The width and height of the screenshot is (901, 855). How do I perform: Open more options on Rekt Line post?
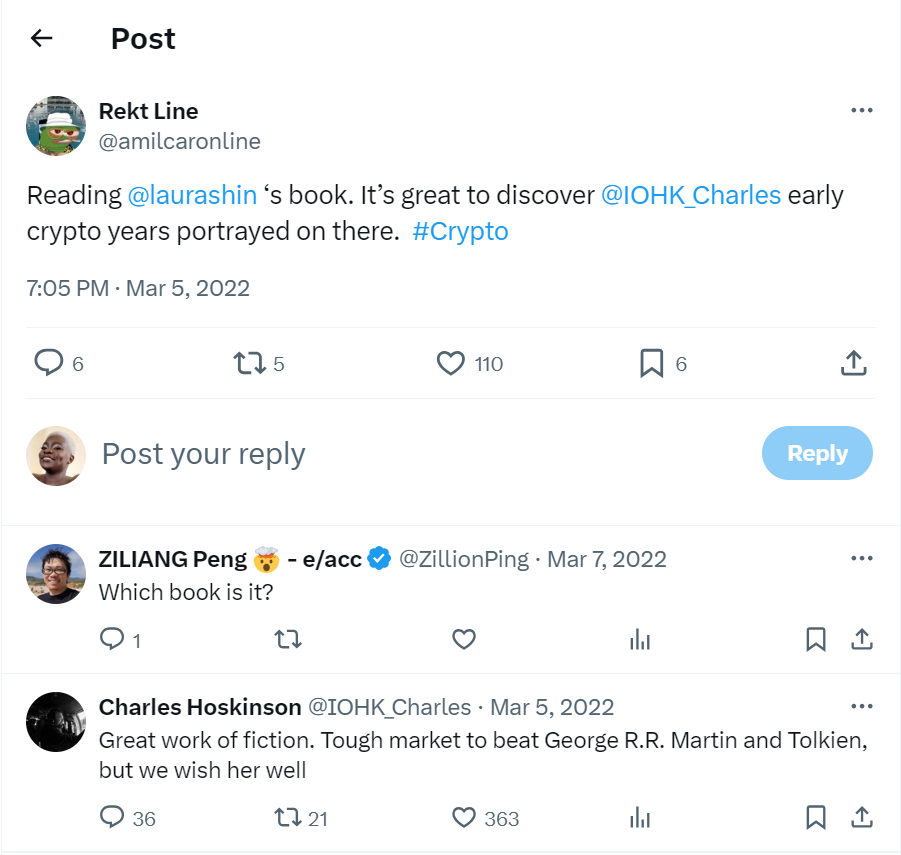click(861, 110)
